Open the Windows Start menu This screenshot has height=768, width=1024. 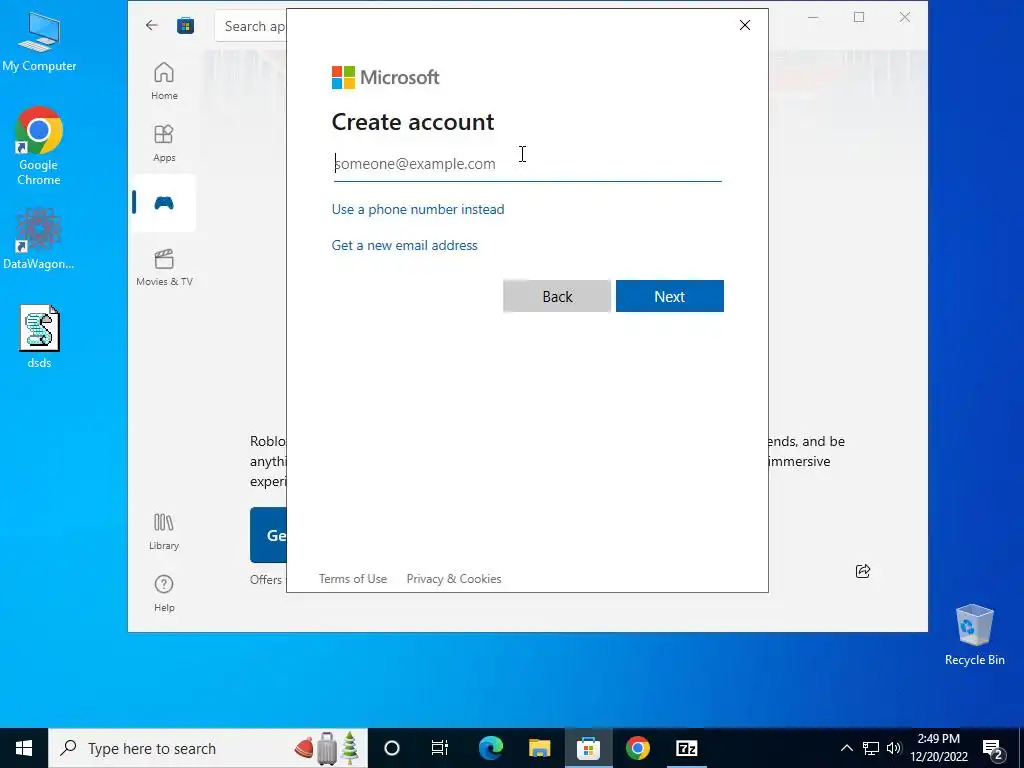click(x=24, y=748)
